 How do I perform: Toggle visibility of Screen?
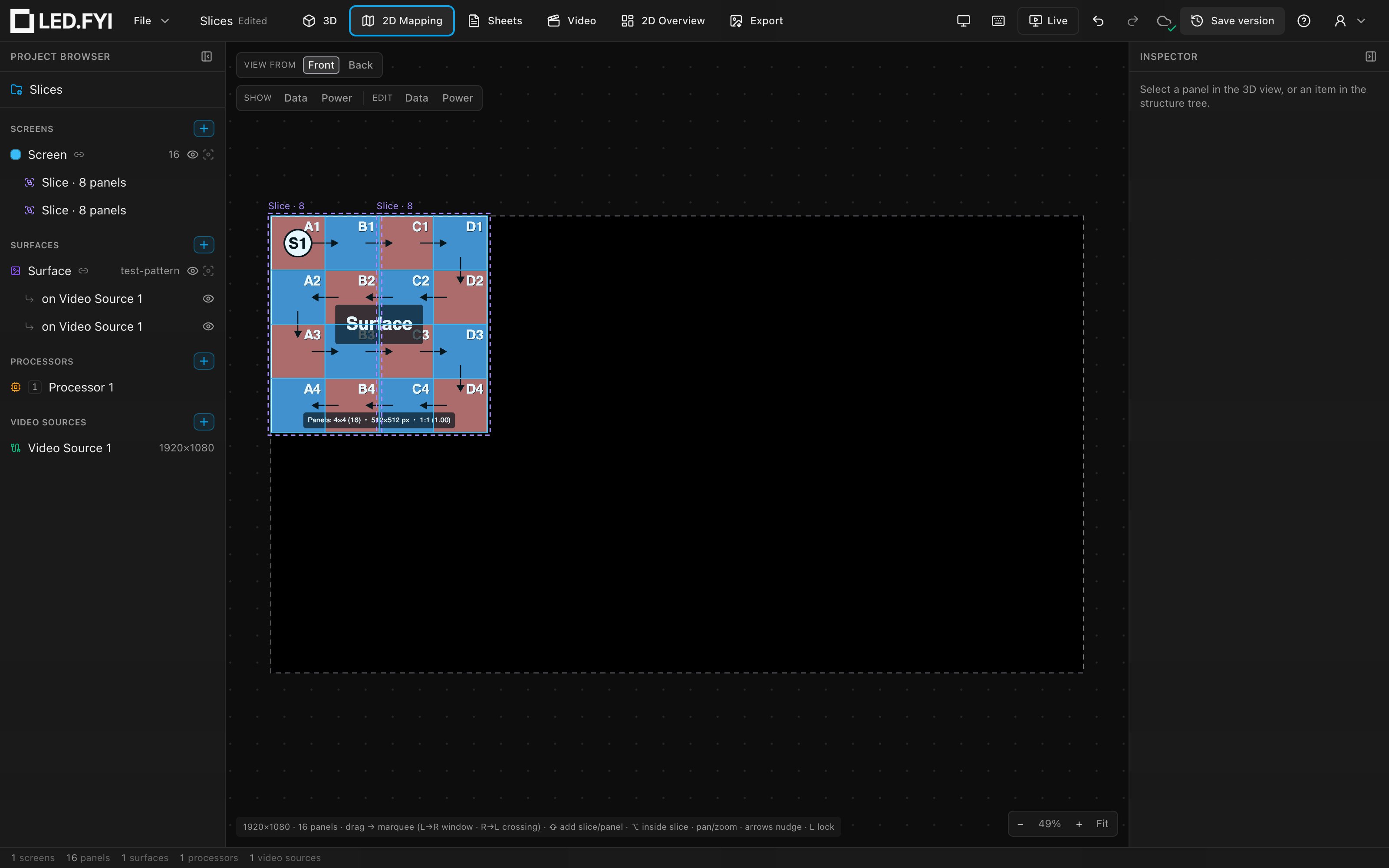[x=193, y=155]
